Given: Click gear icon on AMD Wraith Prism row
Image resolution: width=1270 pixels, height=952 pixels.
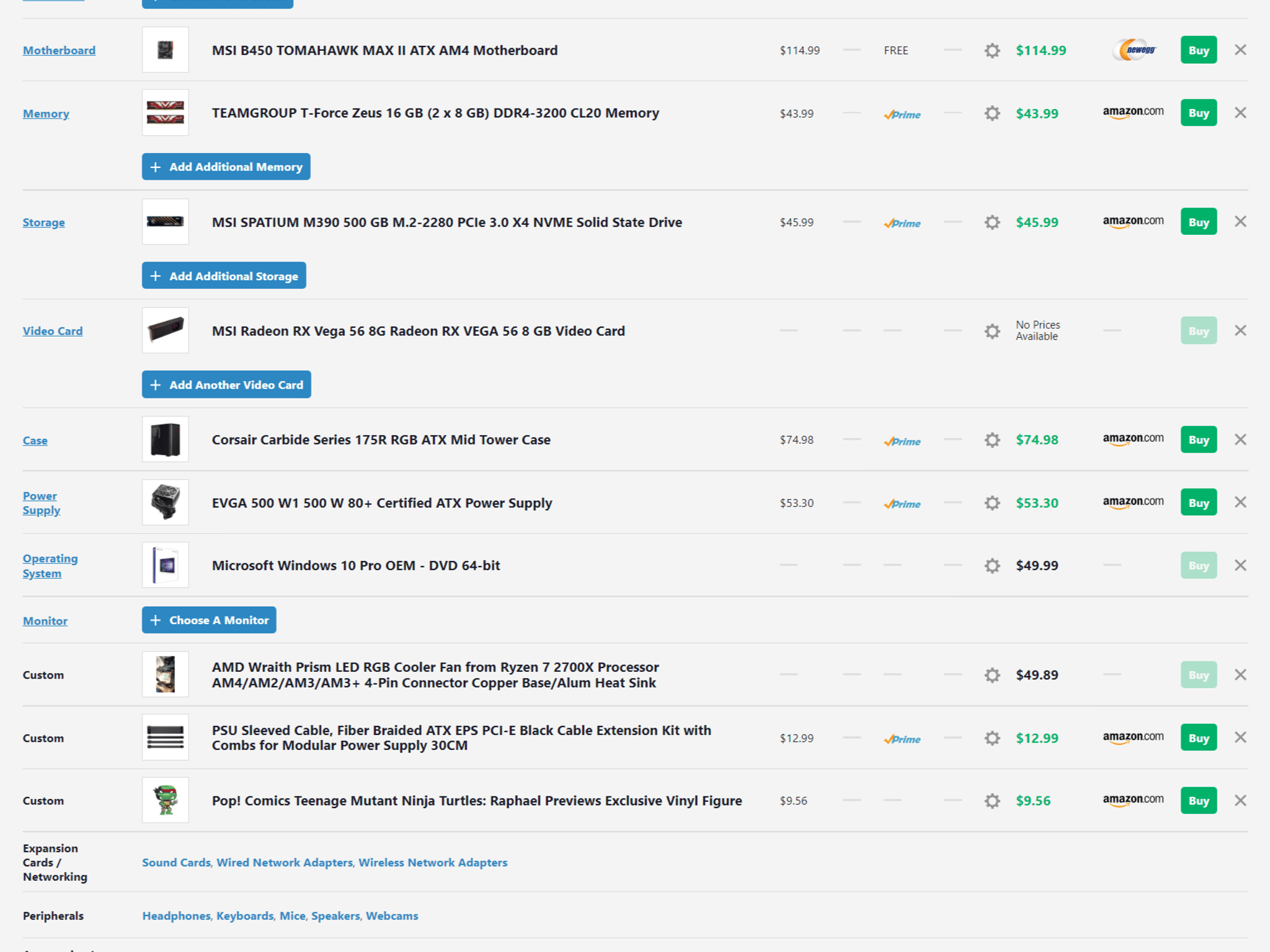Looking at the screenshot, I should tap(992, 675).
